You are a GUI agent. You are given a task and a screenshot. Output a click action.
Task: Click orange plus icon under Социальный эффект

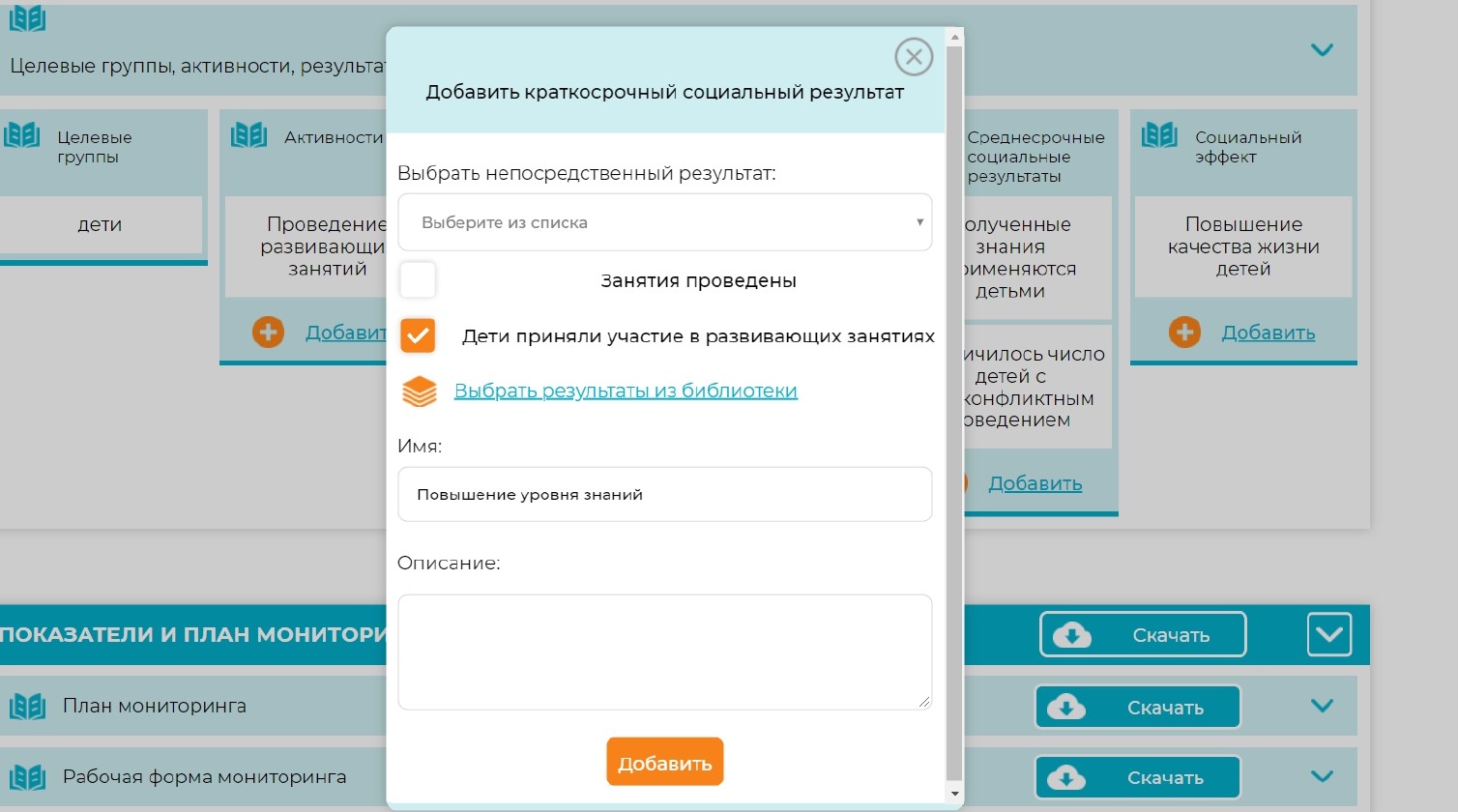point(1184,333)
